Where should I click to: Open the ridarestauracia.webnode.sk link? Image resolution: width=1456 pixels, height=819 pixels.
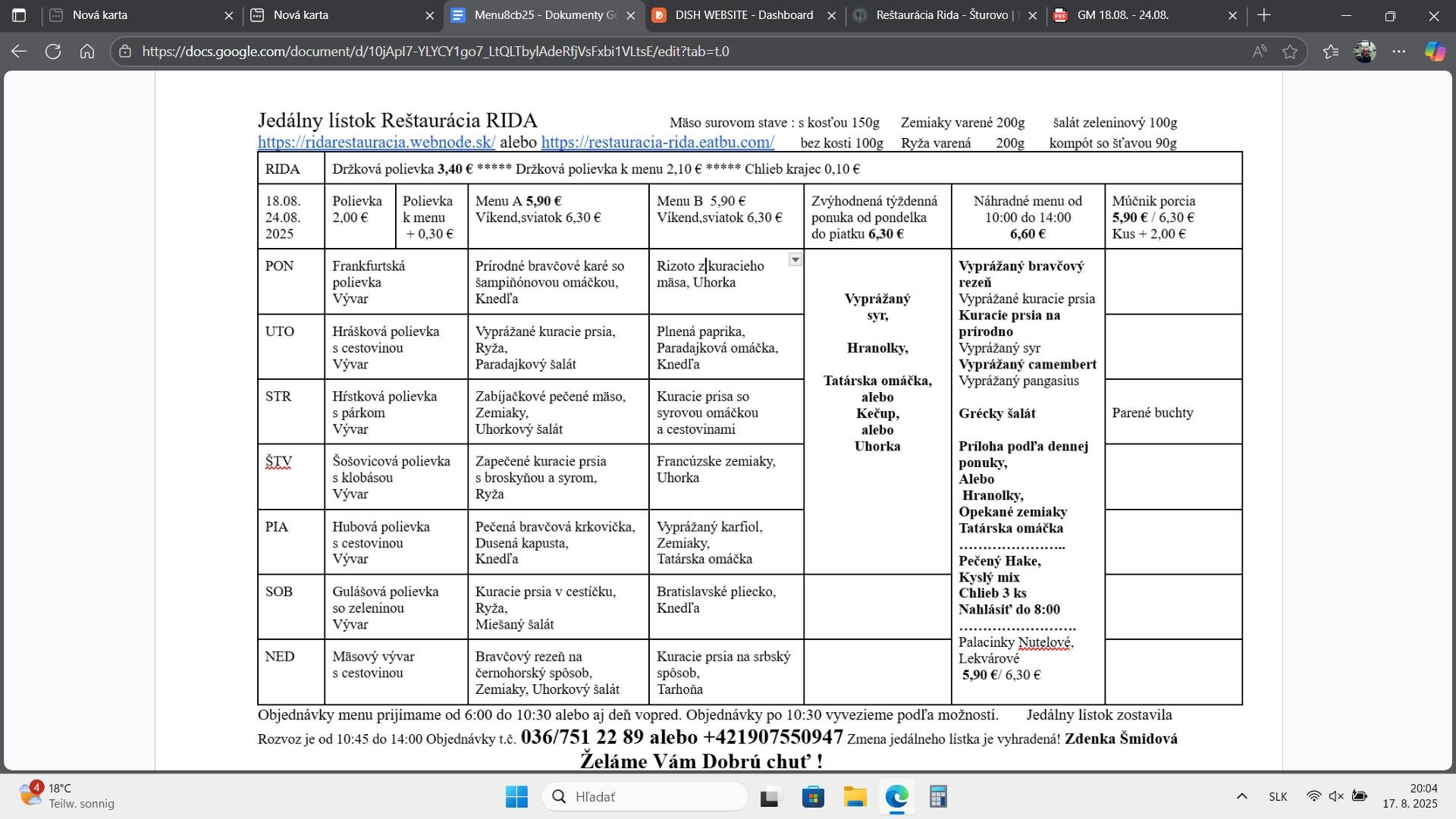tap(377, 143)
